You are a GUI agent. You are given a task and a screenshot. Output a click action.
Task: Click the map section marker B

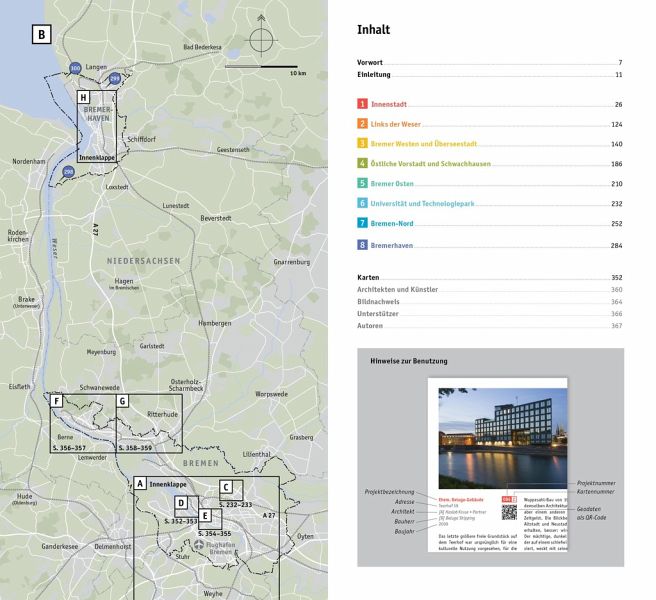tap(41, 35)
